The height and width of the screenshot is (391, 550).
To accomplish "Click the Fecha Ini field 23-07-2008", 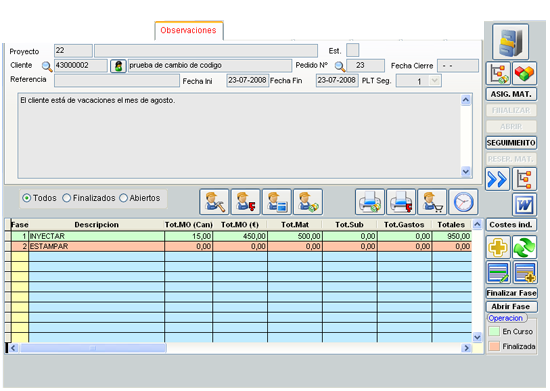I will point(248,80).
